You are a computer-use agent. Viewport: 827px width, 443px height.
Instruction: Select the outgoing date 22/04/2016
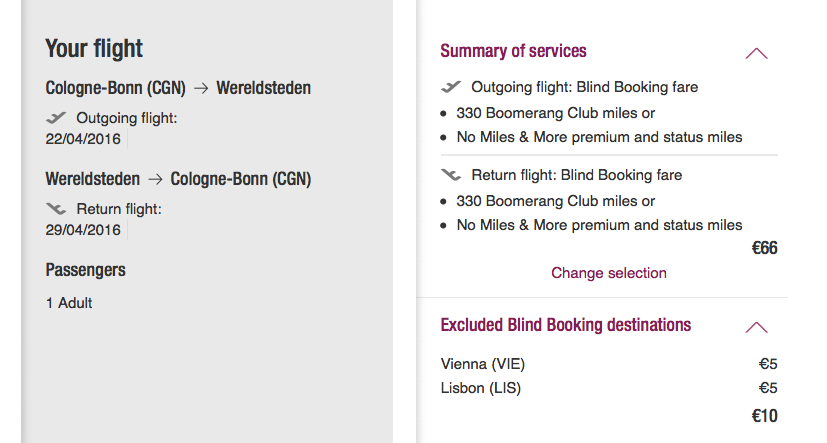(x=83, y=139)
